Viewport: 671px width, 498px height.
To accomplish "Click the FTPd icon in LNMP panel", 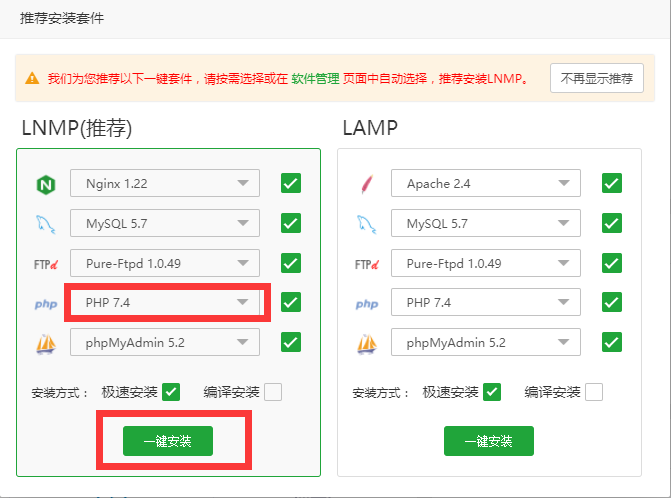I will coord(46,265).
